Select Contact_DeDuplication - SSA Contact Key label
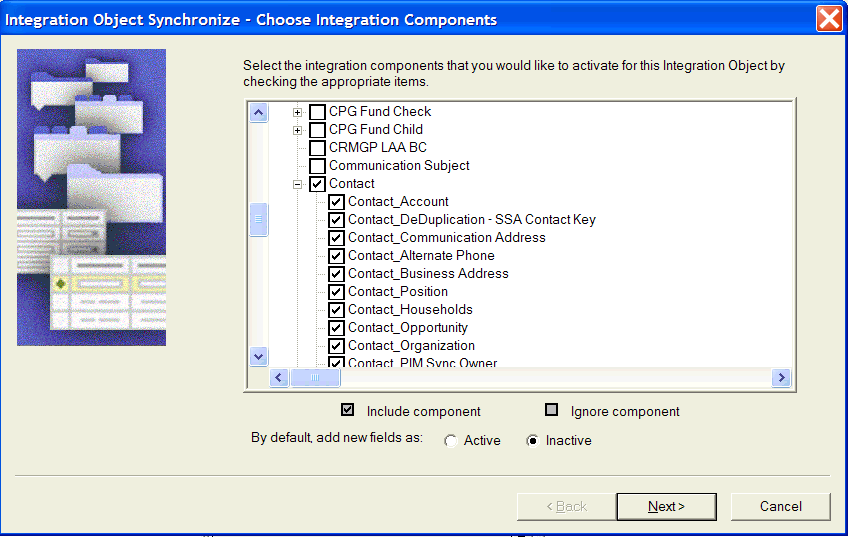 point(472,220)
